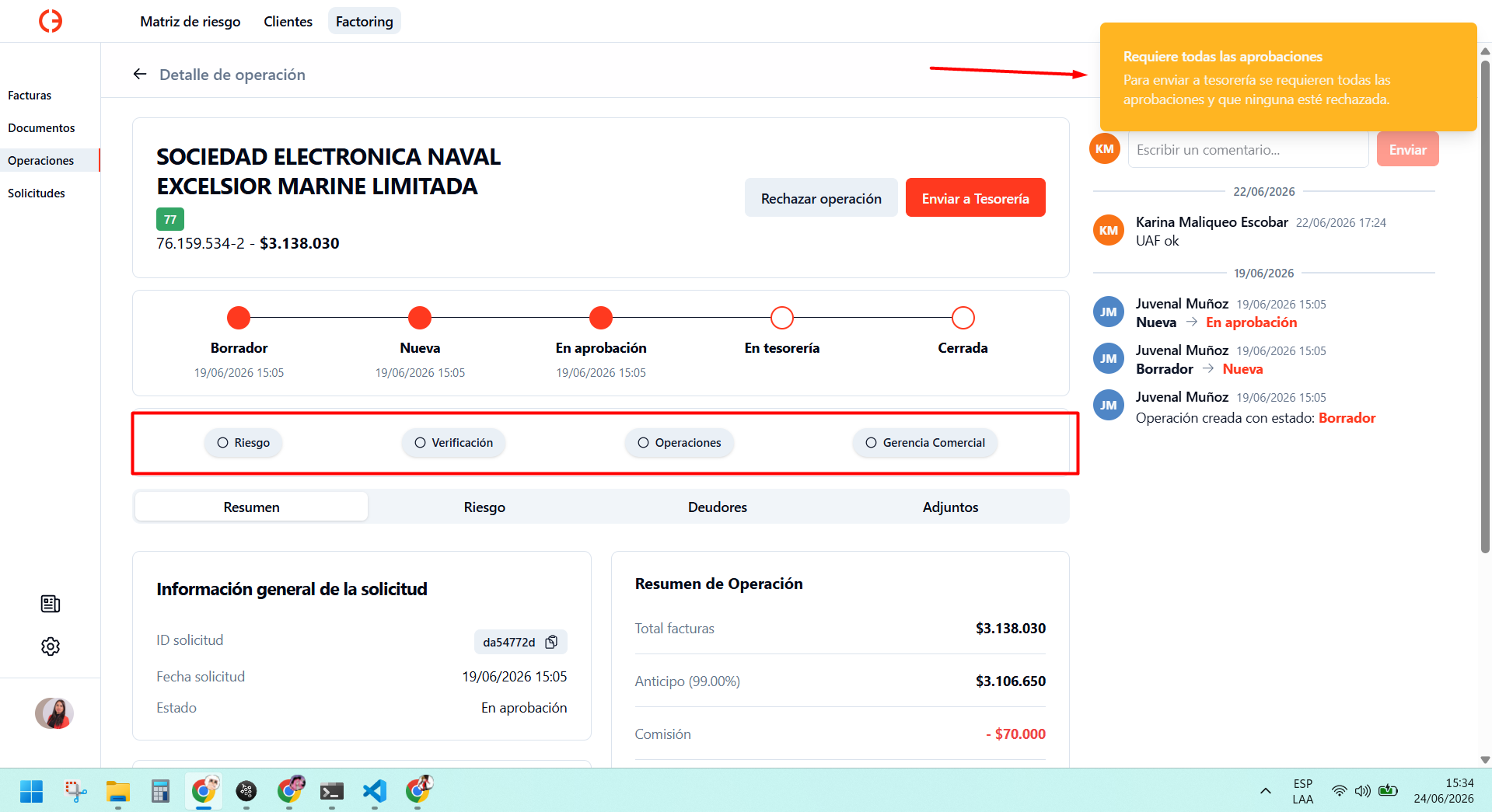The width and height of the screenshot is (1492, 812).
Task: Switch to the Riesgo tab
Action: coord(484,507)
